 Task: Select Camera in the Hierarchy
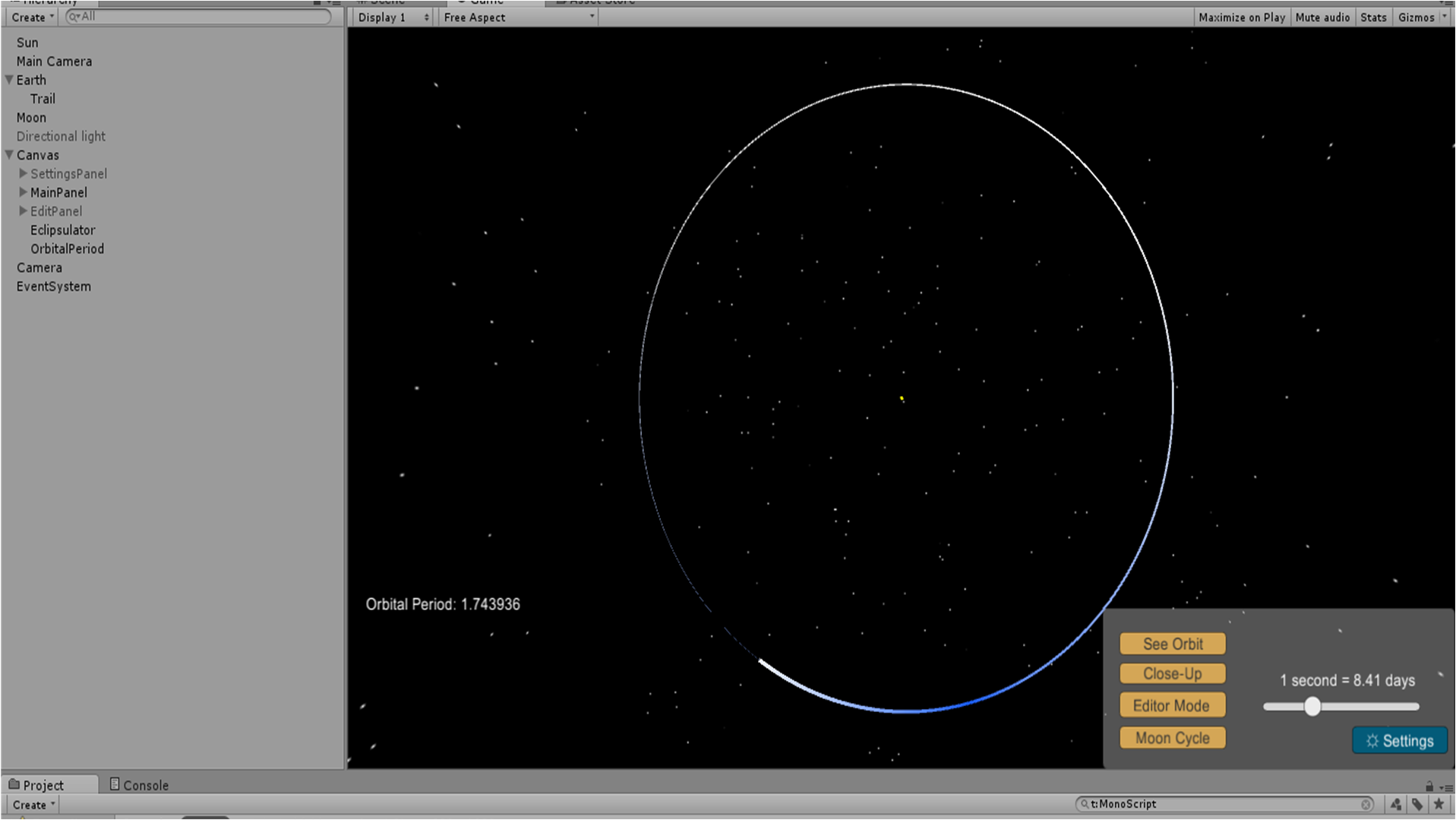[39, 268]
